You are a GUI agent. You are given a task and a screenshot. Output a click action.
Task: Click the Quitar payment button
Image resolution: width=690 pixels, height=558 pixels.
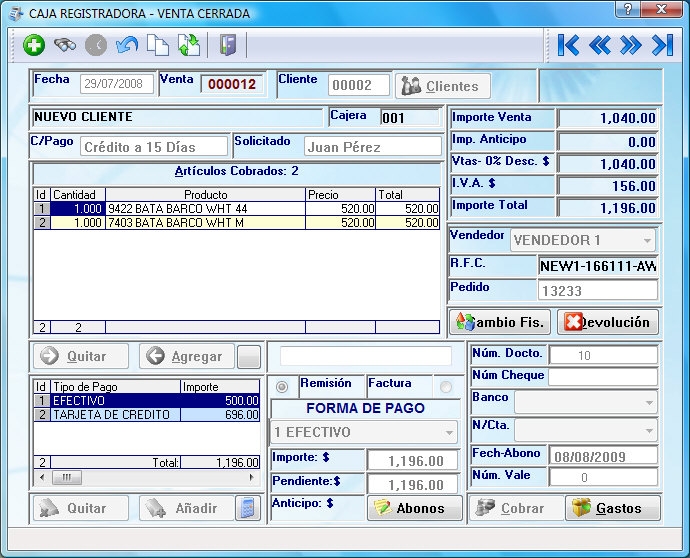pyautogui.click(x=81, y=508)
